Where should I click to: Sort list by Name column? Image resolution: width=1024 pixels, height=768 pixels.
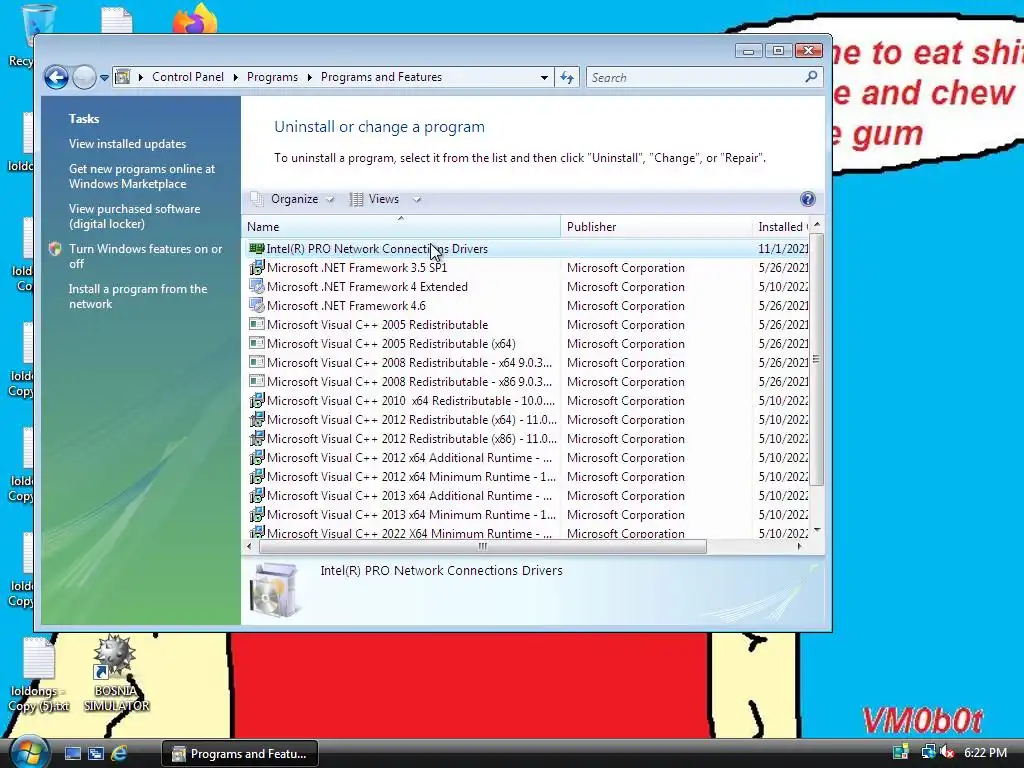coord(401,227)
